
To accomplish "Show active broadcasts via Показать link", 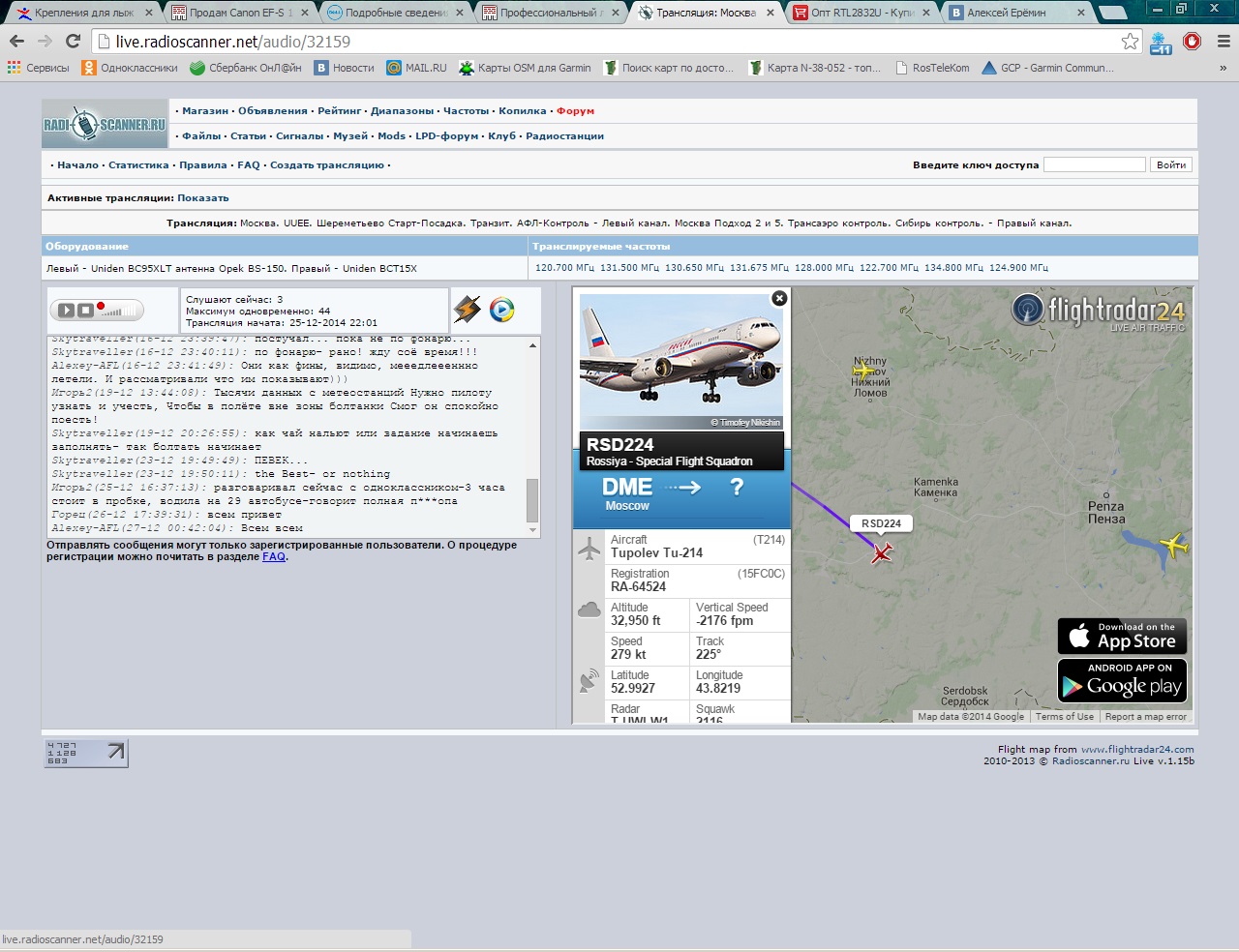I will point(203,198).
